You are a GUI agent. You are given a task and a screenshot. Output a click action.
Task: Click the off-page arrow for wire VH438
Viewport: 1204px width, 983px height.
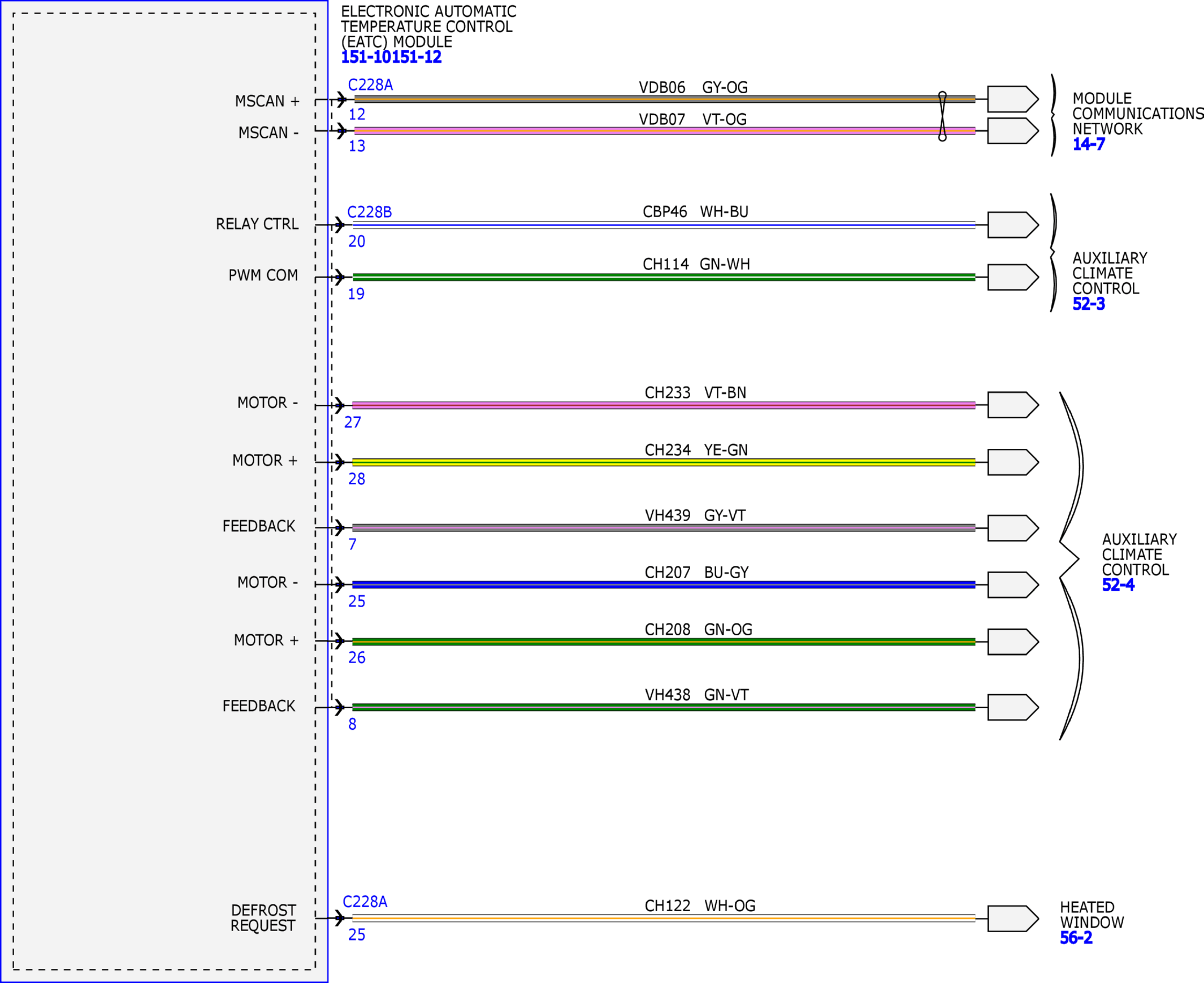(x=1013, y=707)
